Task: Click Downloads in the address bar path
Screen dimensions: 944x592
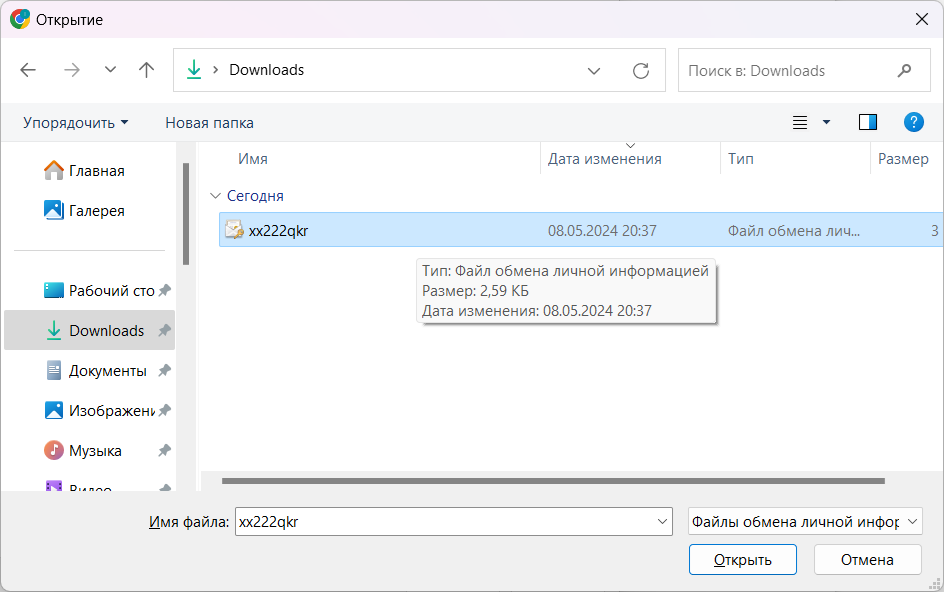Action: pyautogui.click(x=267, y=70)
